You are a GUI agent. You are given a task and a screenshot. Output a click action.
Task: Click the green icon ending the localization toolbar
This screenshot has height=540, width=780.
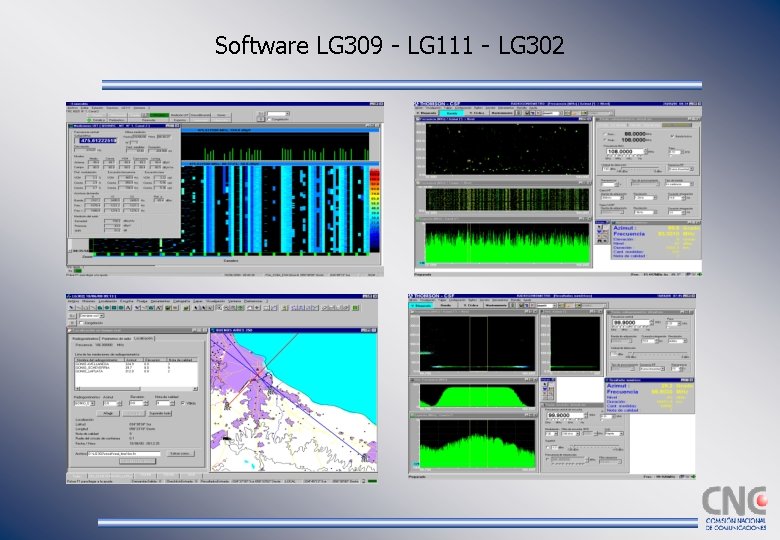click(356, 308)
